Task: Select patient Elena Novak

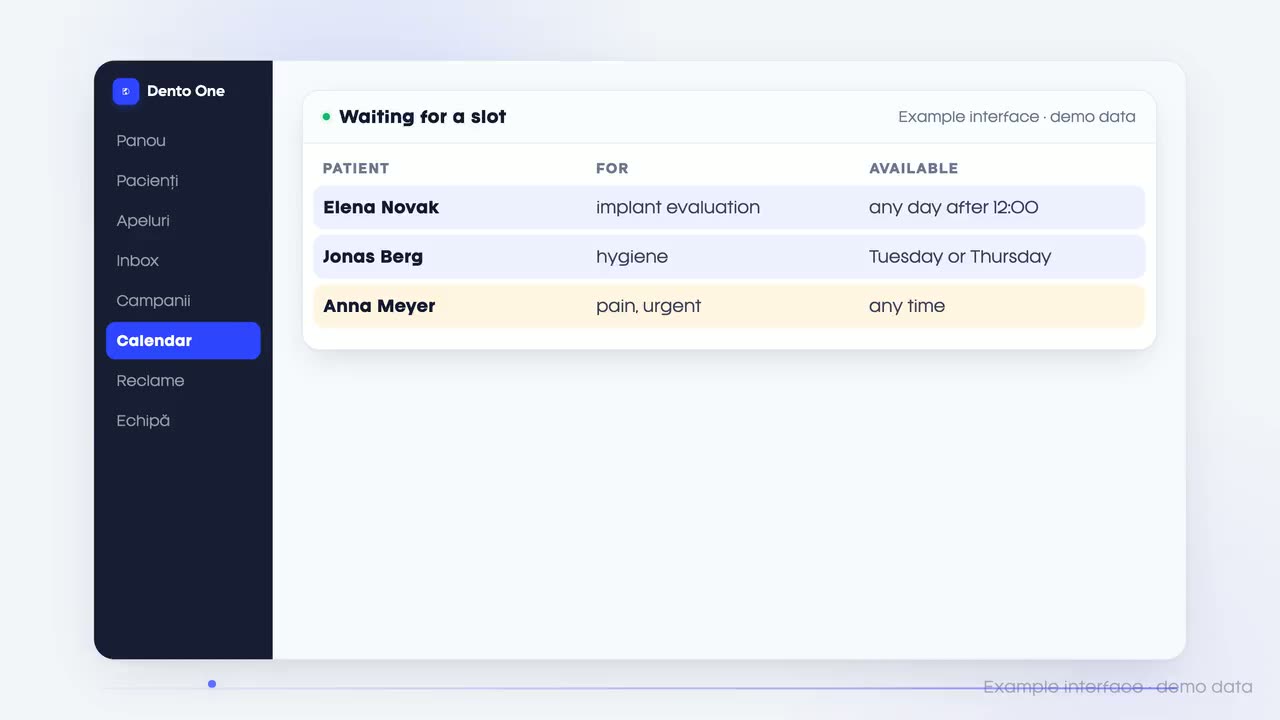Action: pos(381,208)
